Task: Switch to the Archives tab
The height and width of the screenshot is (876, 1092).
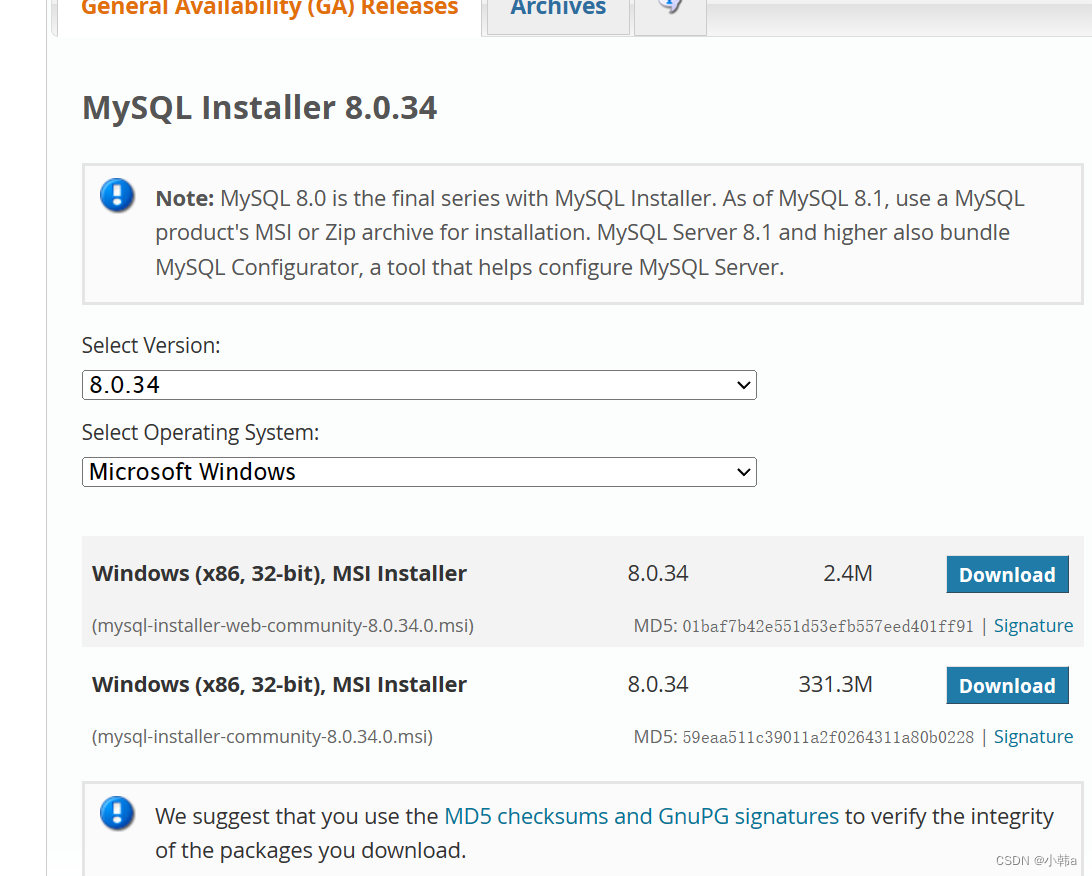Action: click(x=557, y=10)
